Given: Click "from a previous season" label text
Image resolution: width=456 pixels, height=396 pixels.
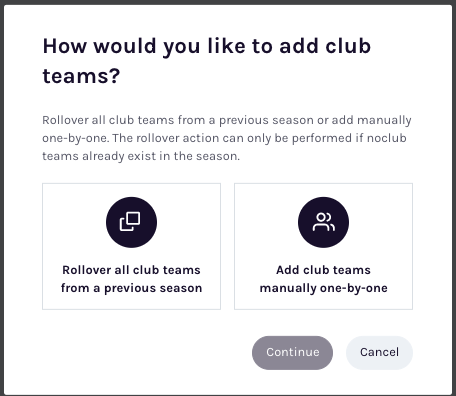Looking at the screenshot, I should tap(131, 288).
